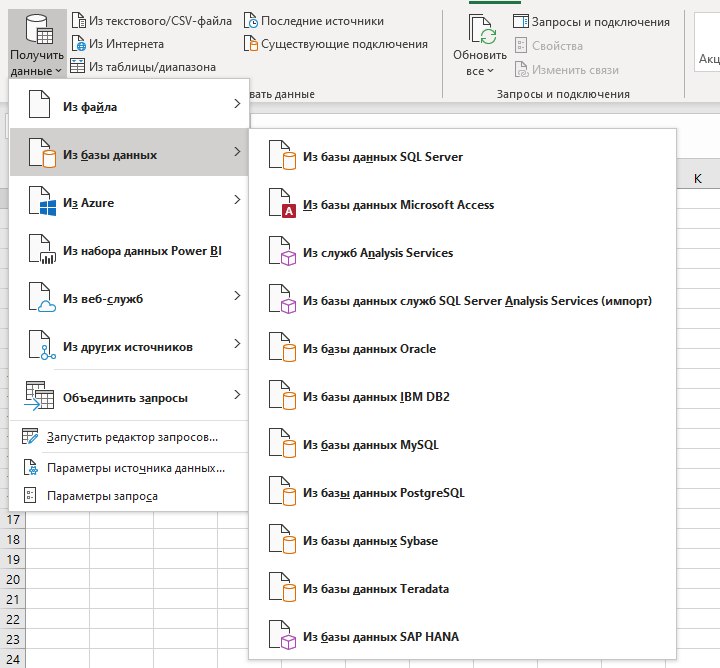Click the cube icon for Analysis Services (импорт)
The height and width of the screenshot is (668, 720).
coord(282,299)
